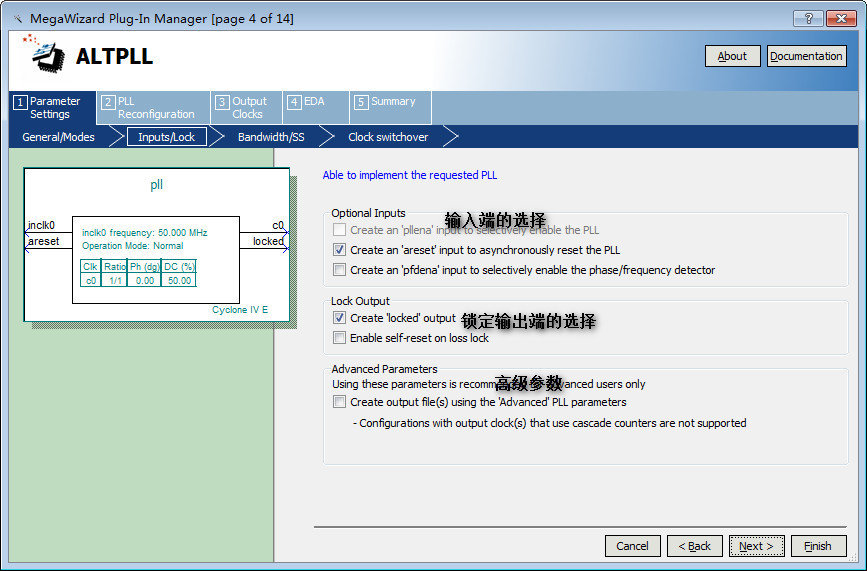Image resolution: width=867 pixels, height=571 pixels.
Task: Enable self-reset on loss lock
Action: click(340, 337)
